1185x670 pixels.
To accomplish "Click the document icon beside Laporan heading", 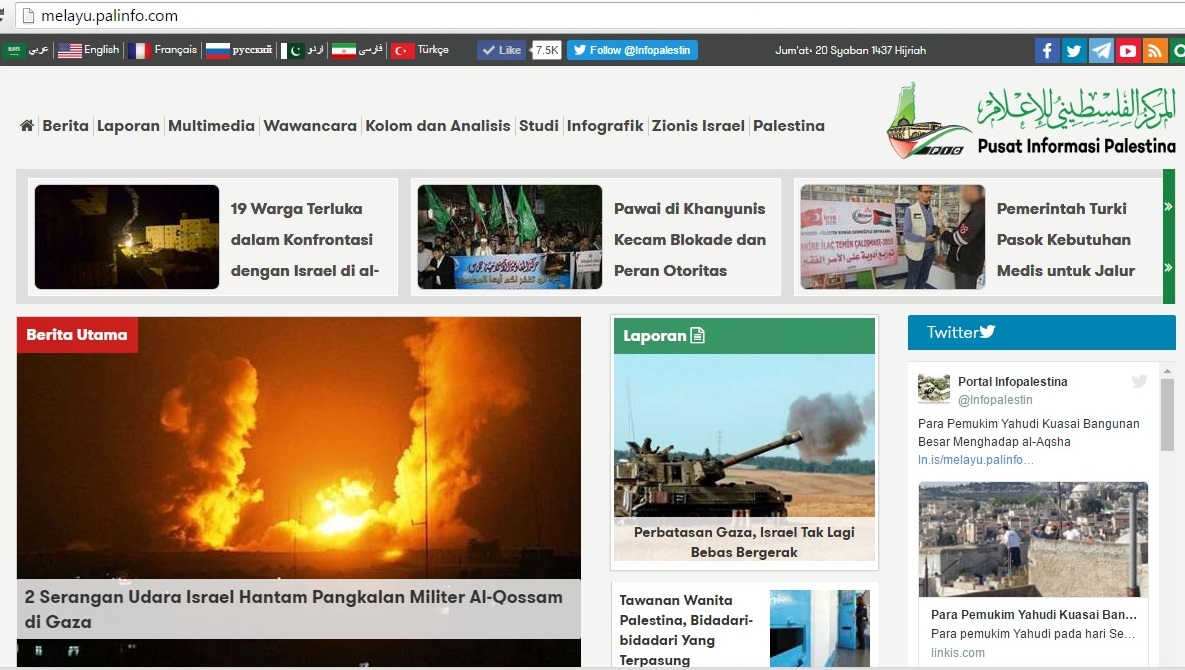I will (698, 335).
